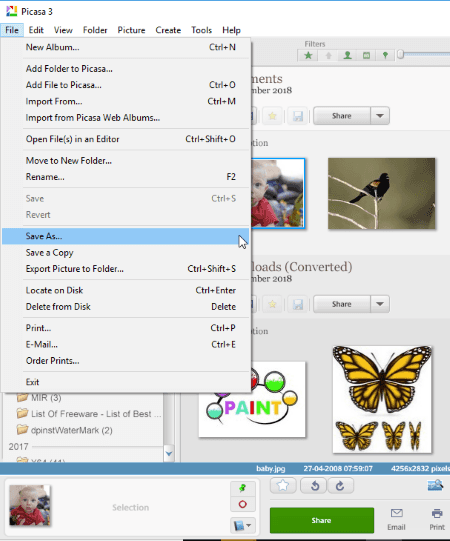Open Share dropdown arrow in first album
This screenshot has width=450, height=541.
click(x=380, y=116)
